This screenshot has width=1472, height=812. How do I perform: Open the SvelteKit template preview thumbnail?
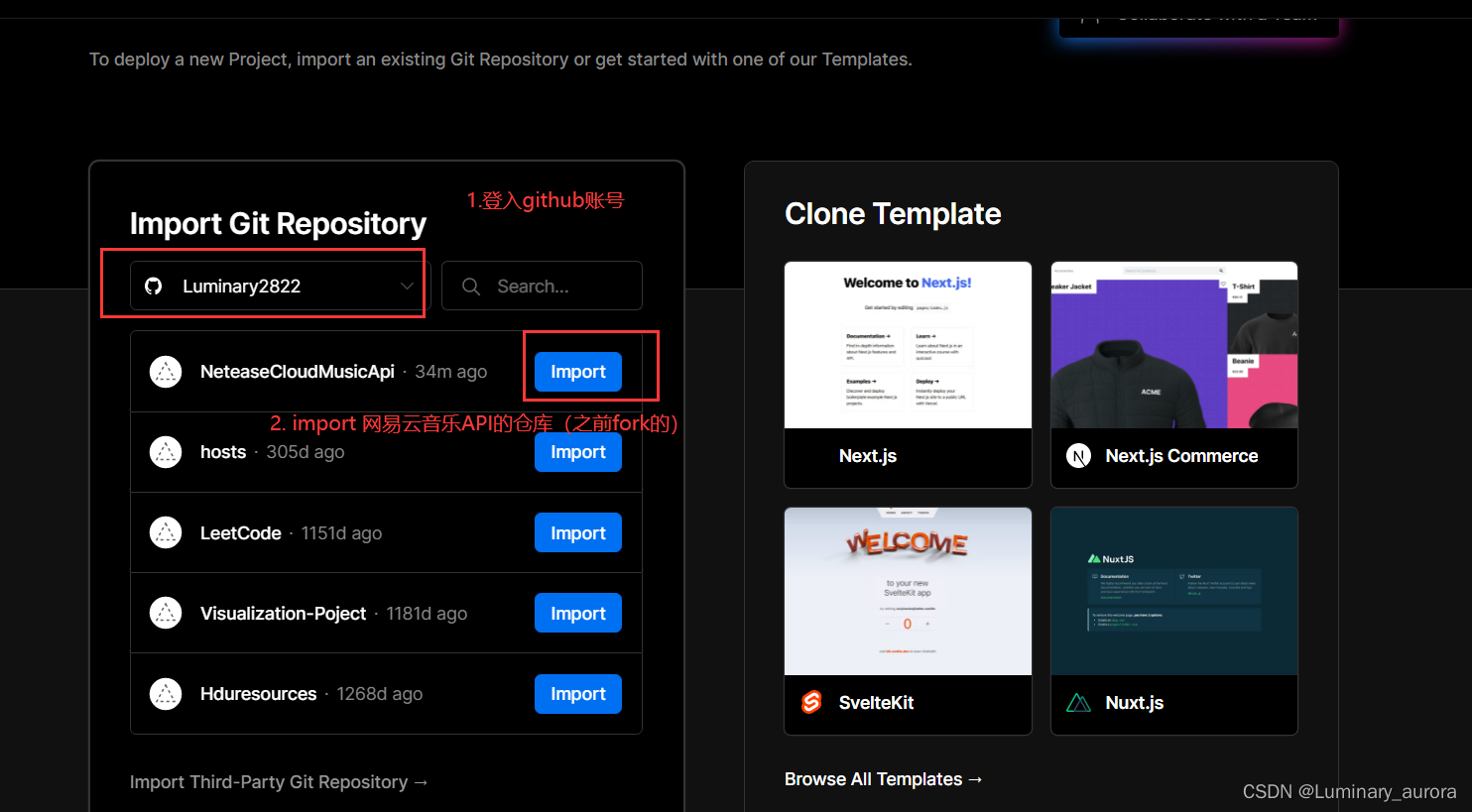pyautogui.click(x=908, y=591)
